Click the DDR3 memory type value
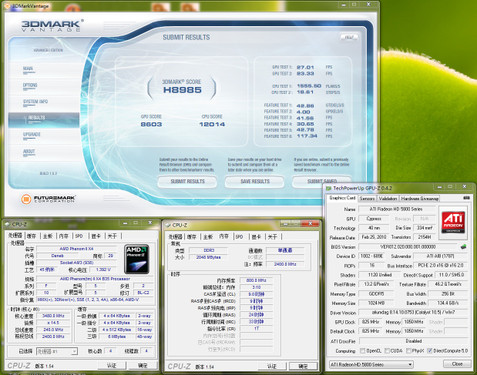The image size is (477, 375). (209, 250)
